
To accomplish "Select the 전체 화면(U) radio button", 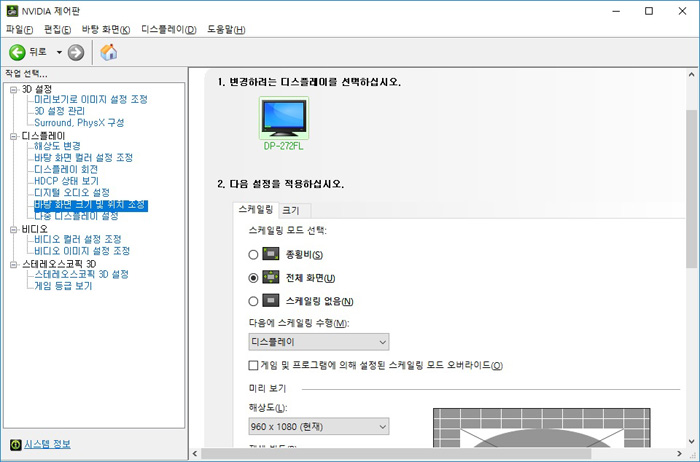I will (x=253, y=278).
